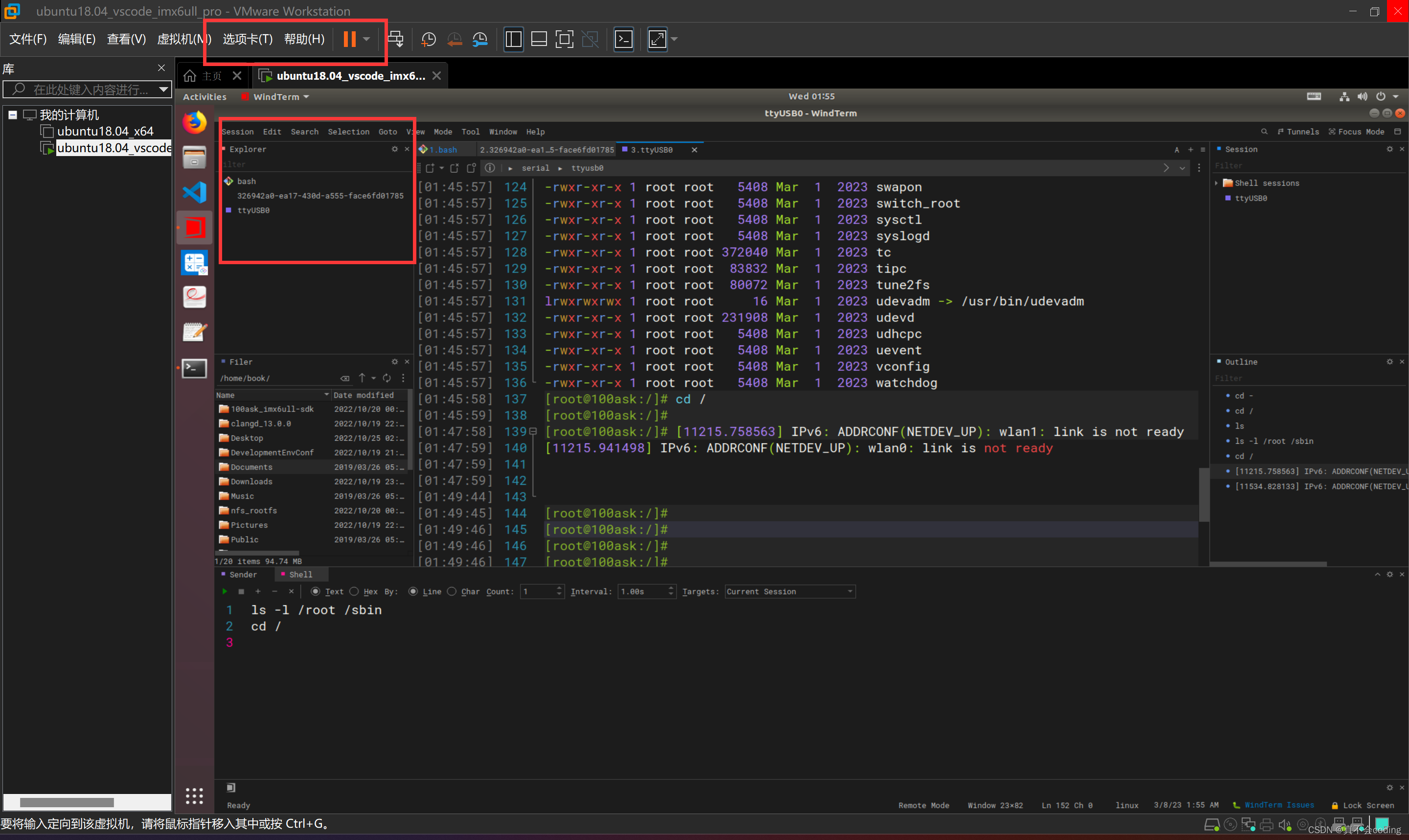Open Firefox from the Ubuntu dock
Image resolution: width=1409 pixels, height=840 pixels.
click(194, 123)
